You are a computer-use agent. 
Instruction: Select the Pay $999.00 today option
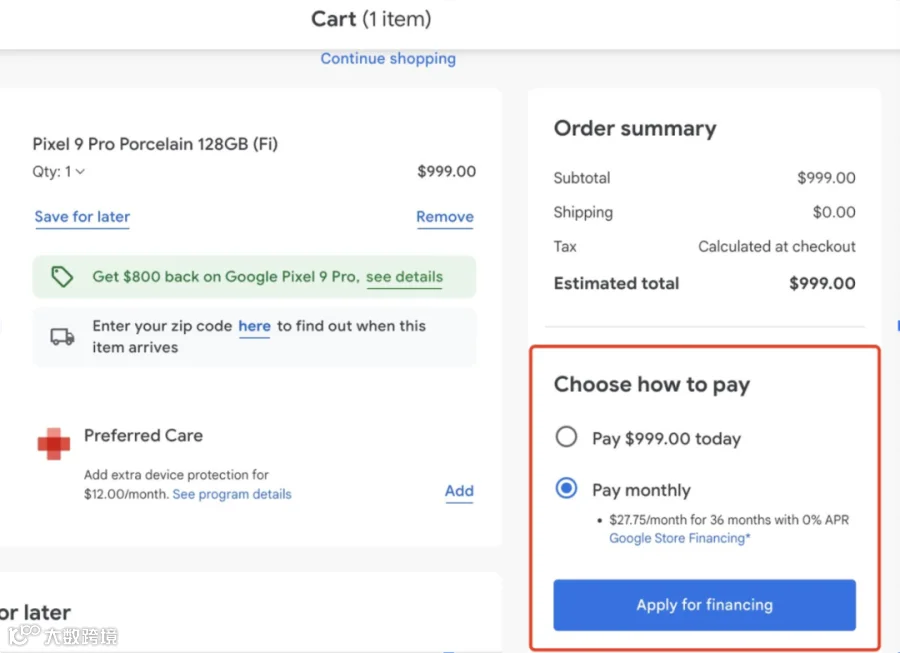[x=567, y=437]
